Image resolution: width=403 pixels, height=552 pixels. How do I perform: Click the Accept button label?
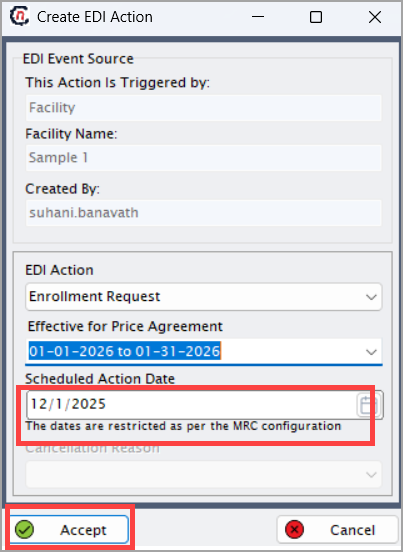(x=83, y=530)
